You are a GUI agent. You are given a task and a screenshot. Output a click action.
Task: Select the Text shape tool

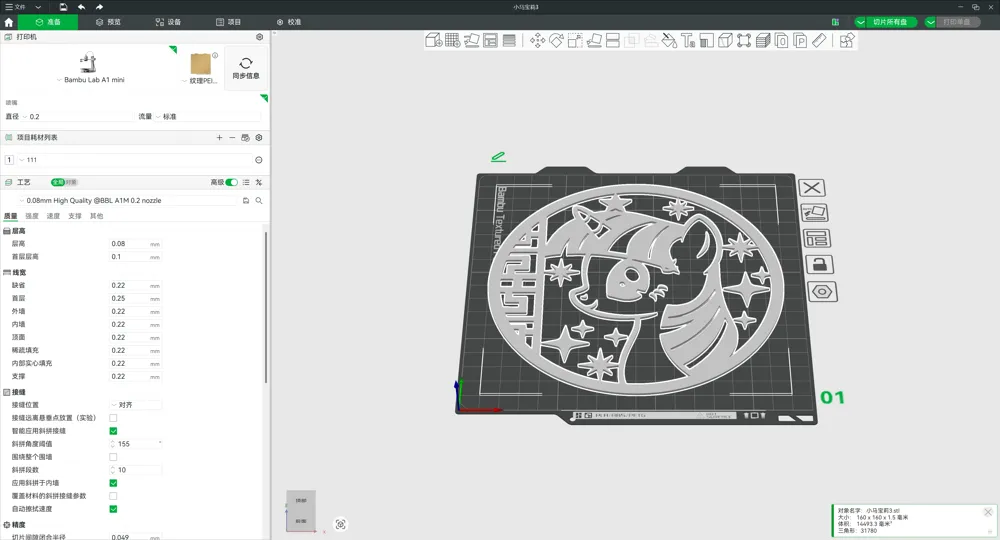(x=688, y=41)
